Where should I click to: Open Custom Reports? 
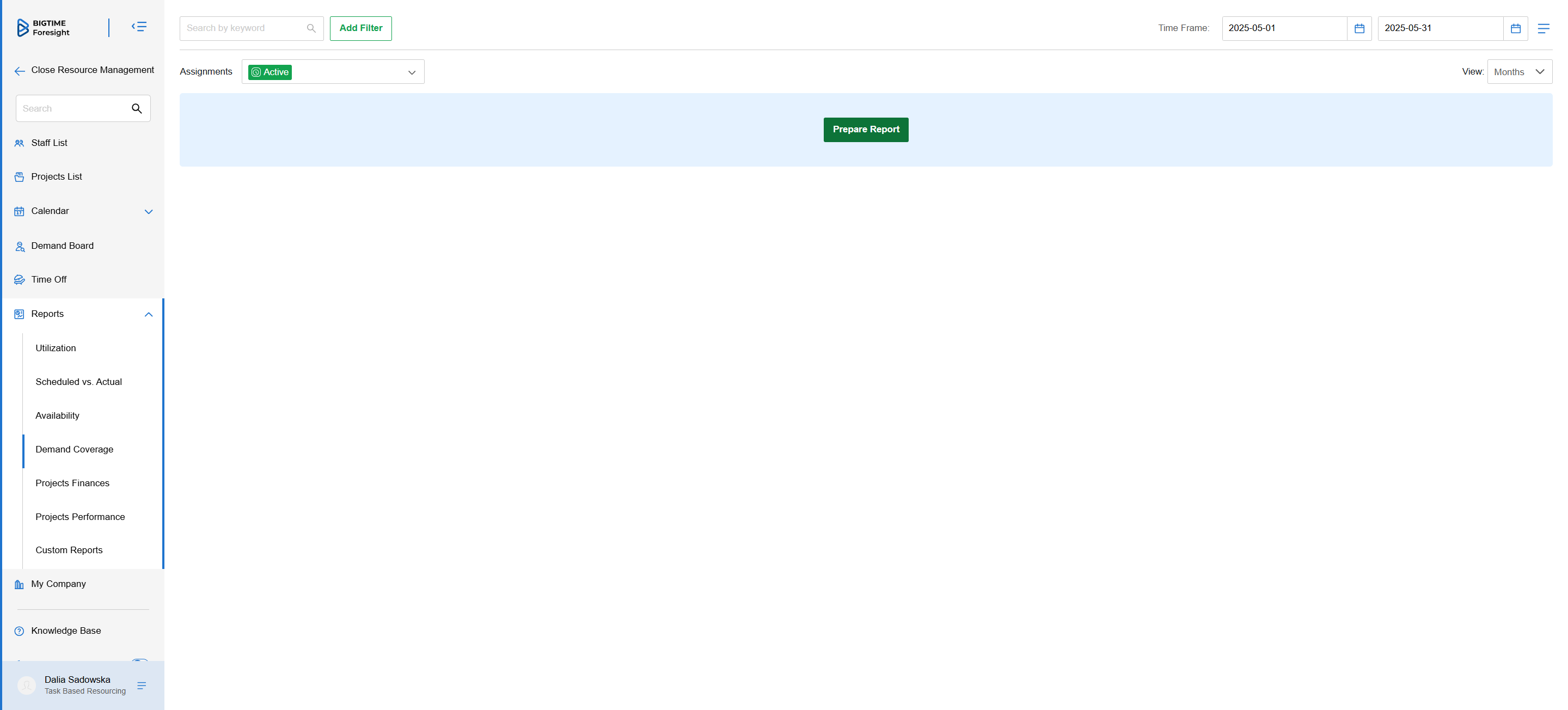pos(69,550)
